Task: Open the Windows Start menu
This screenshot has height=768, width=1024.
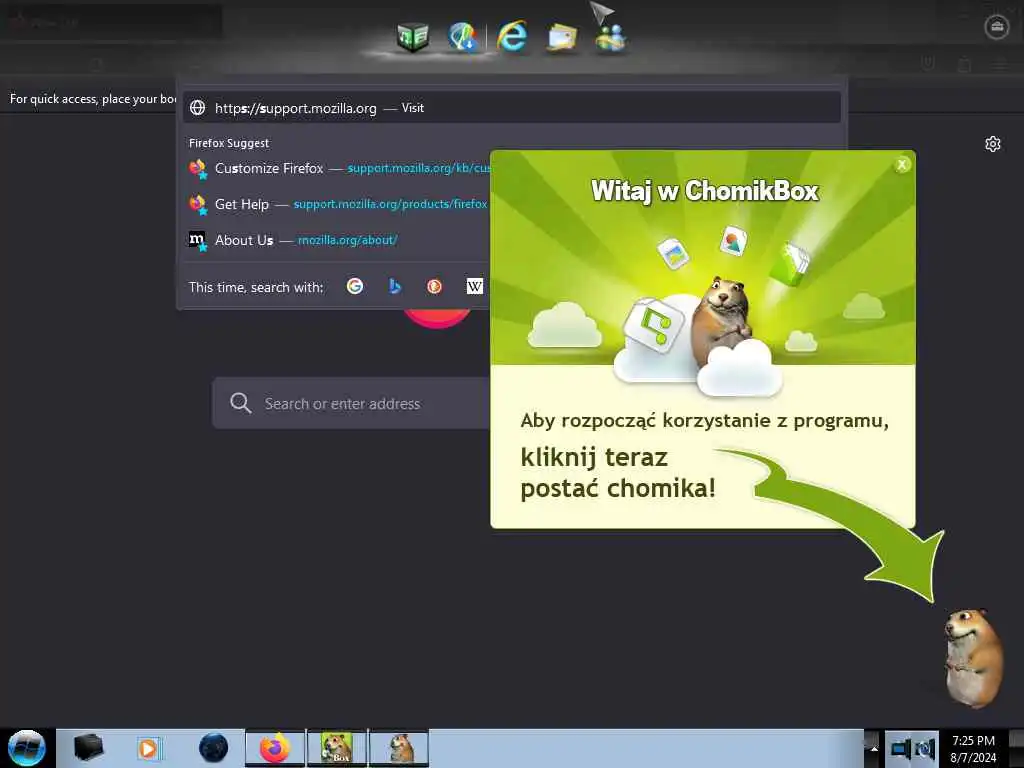Action: pos(27,748)
